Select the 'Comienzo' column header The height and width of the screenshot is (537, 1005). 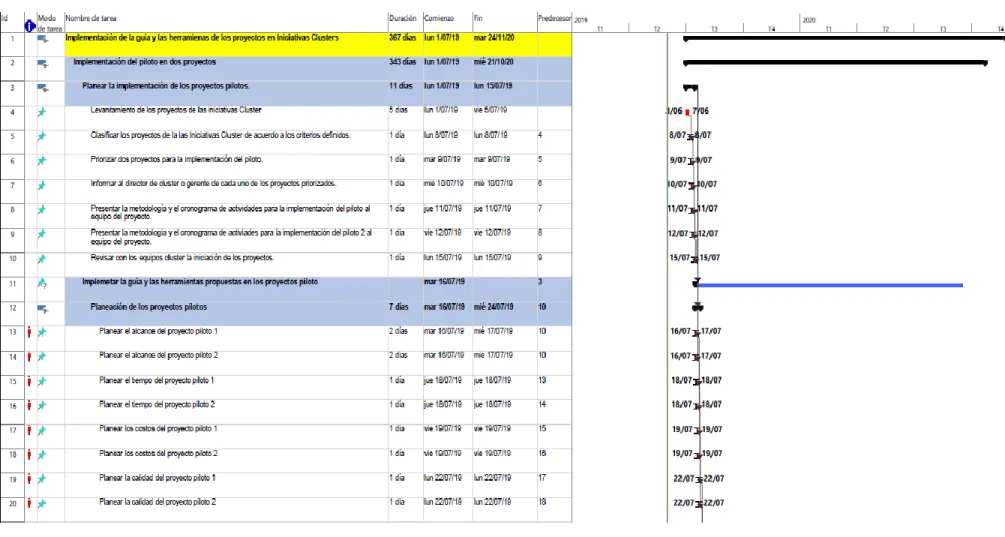coord(447,22)
